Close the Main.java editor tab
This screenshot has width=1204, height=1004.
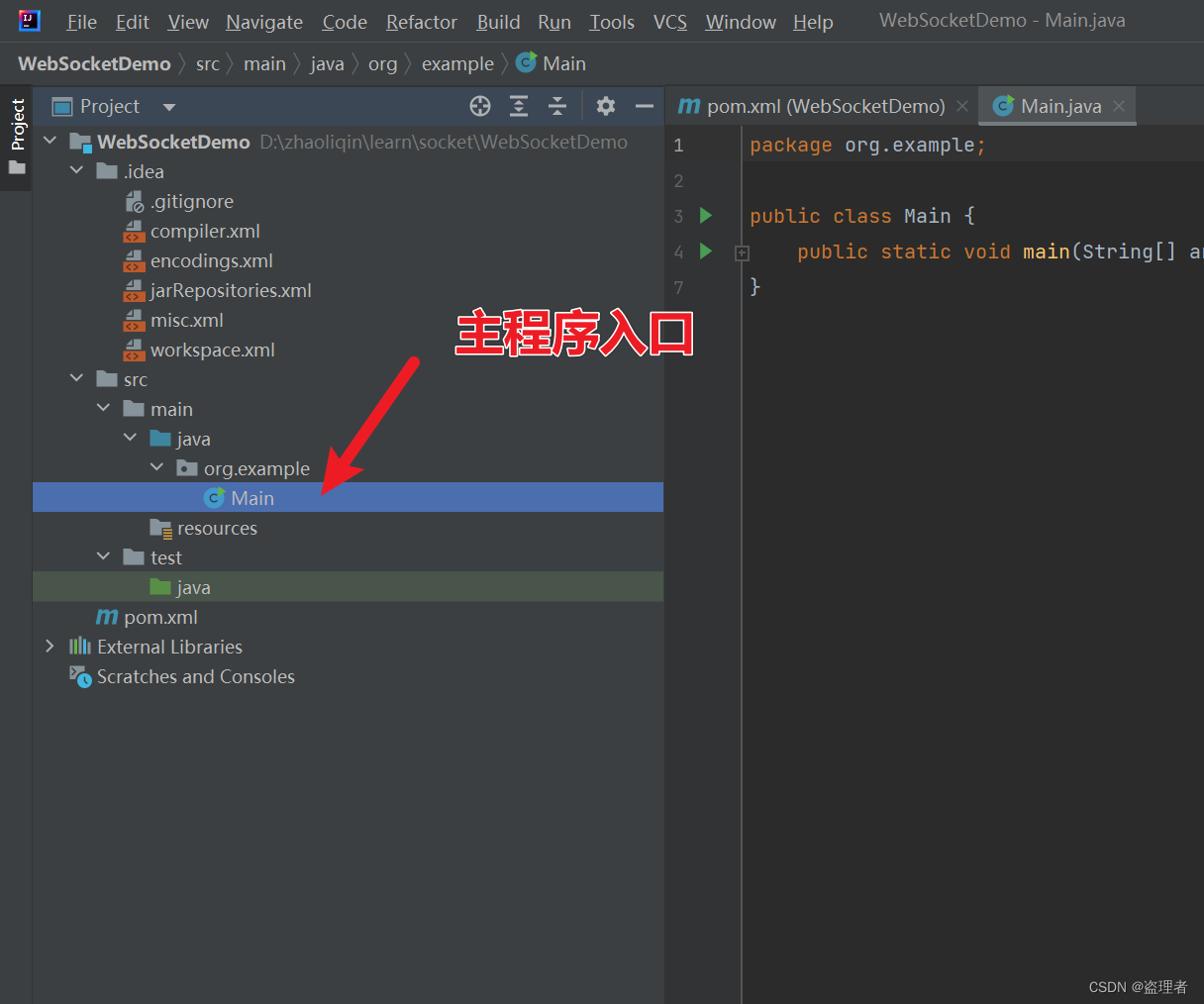point(1119,106)
